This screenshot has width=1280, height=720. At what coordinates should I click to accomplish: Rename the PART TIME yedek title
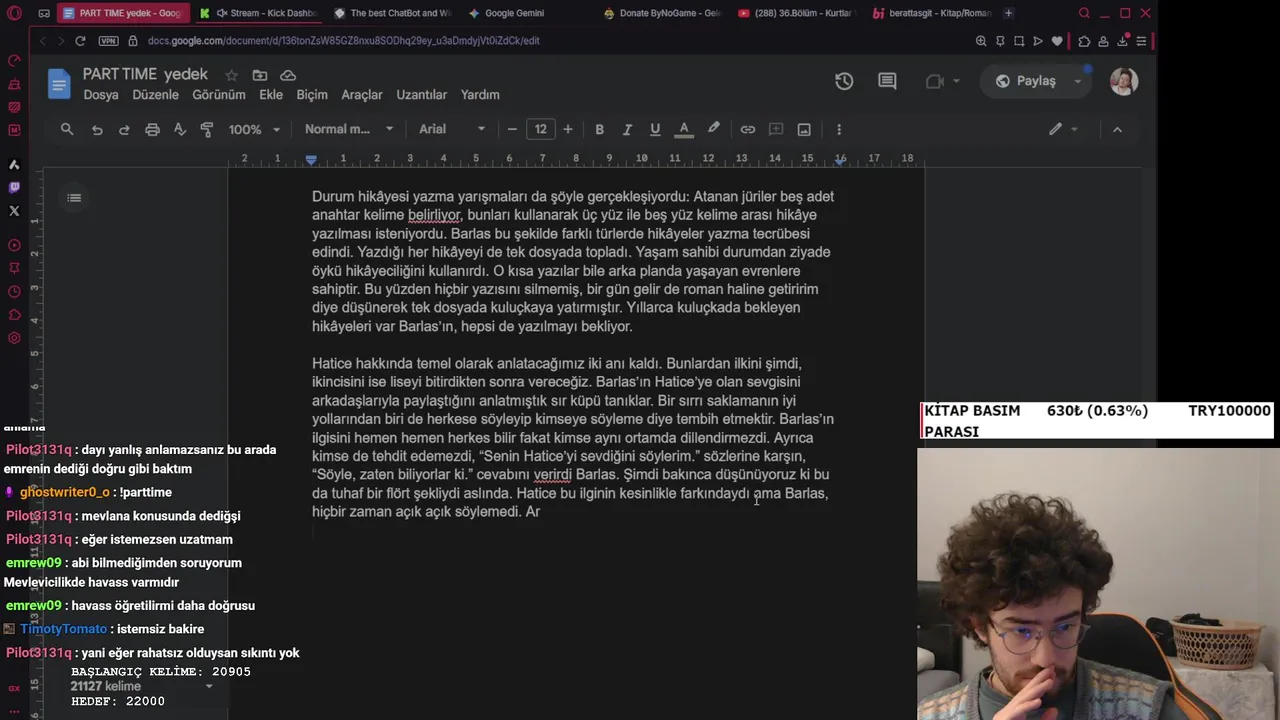tap(145, 75)
